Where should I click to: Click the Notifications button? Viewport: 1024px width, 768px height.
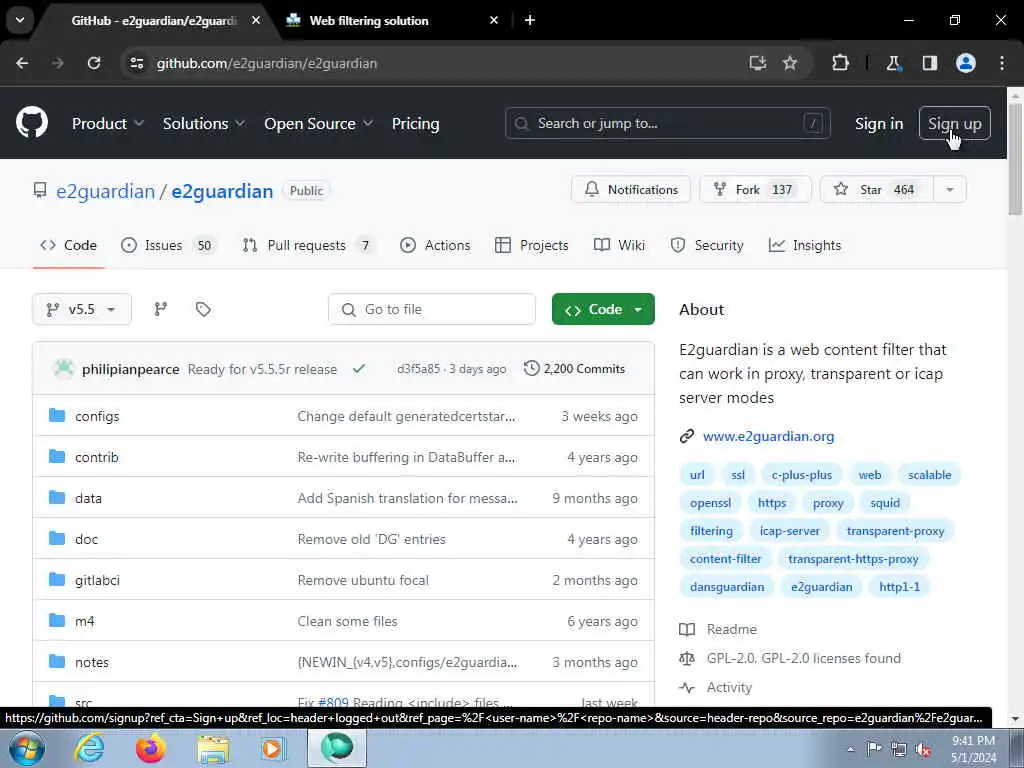tap(631, 189)
